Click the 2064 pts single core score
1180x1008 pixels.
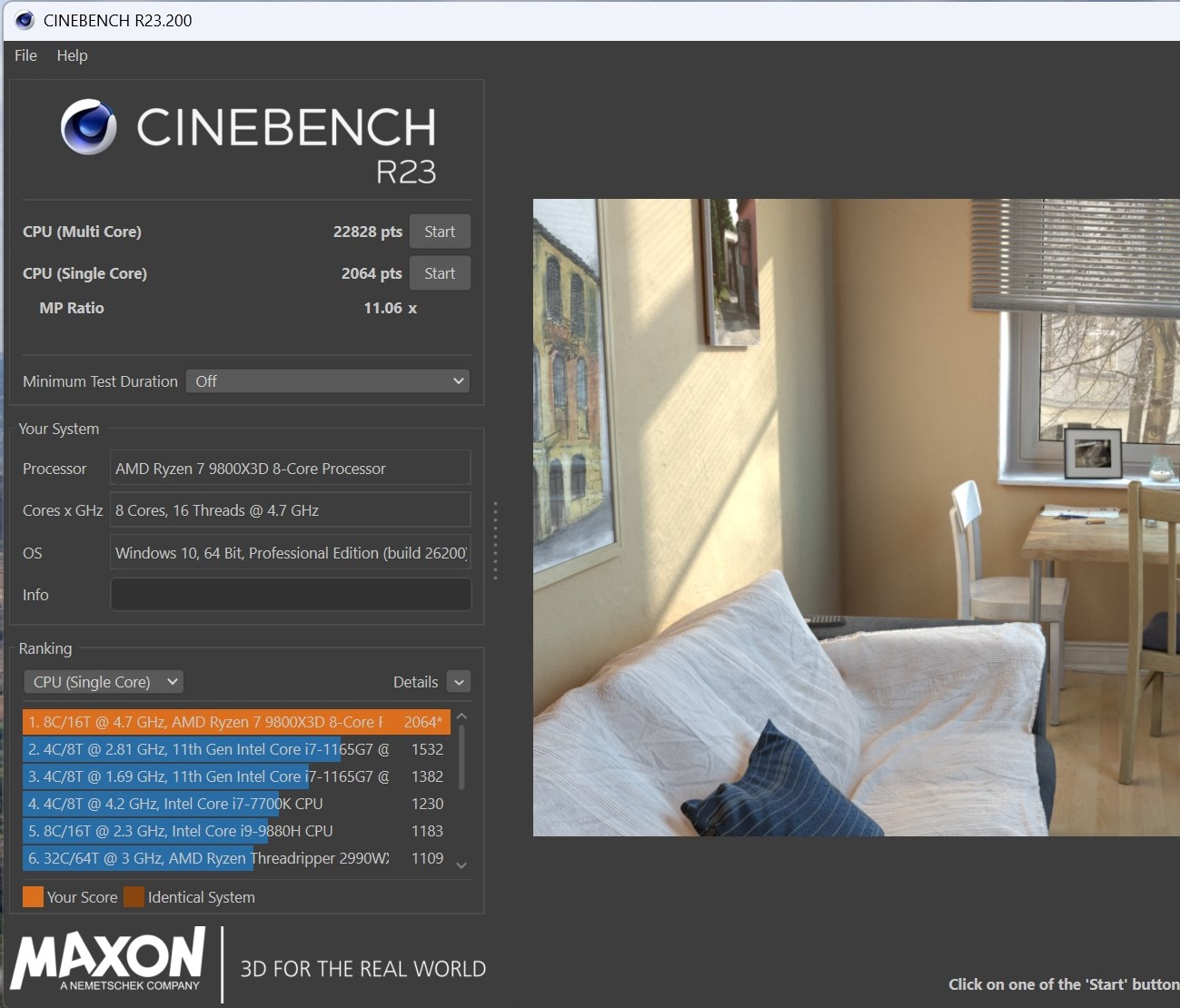point(372,273)
